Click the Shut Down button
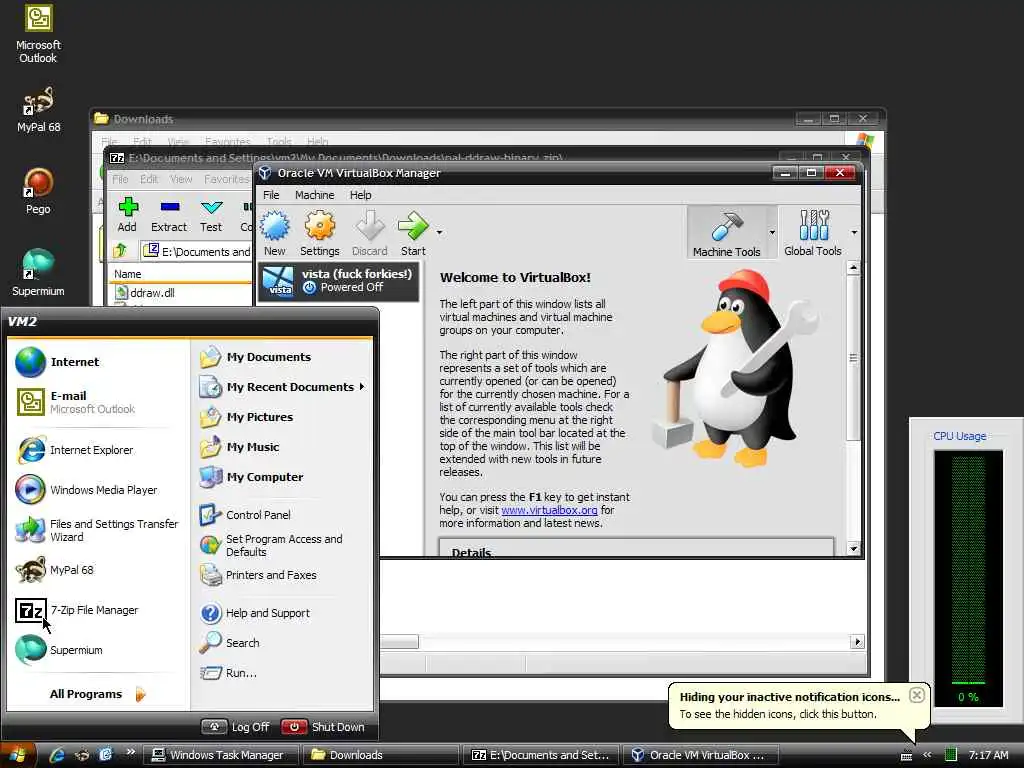 pos(323,727)
